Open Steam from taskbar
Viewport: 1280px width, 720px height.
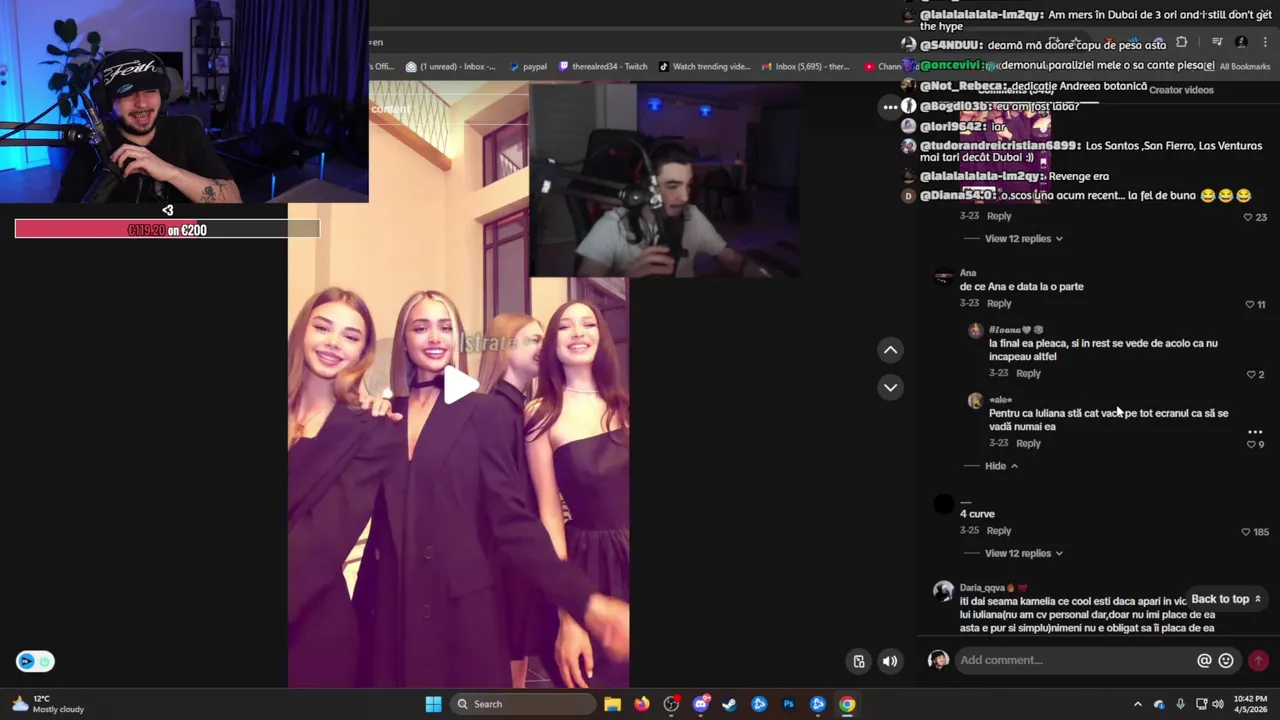coord(730,704)
